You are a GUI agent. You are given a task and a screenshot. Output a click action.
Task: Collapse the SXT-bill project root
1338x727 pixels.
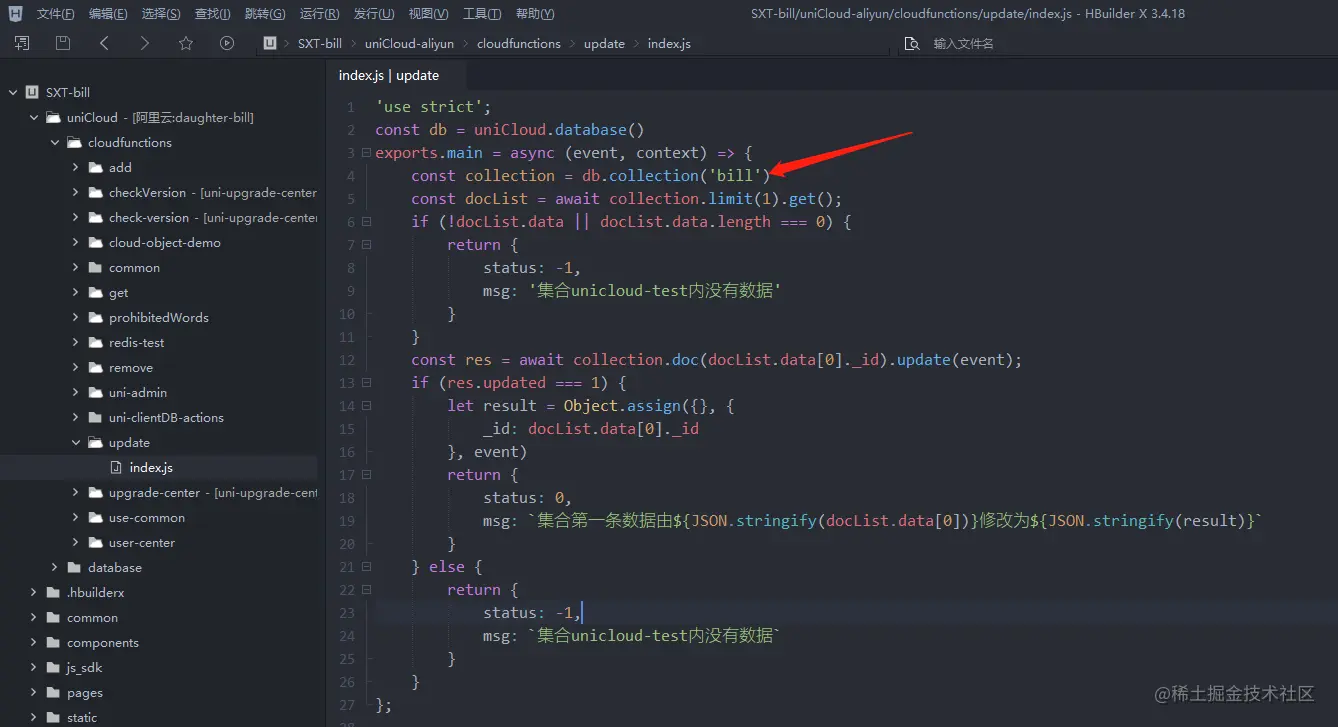pos(13,92)
